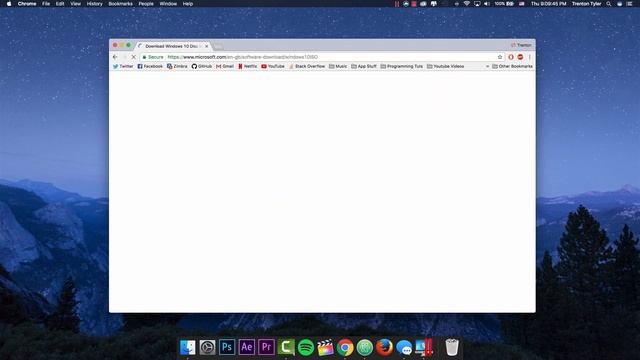
Task: Open Spotify from the Dock
Action: click(x=306, y=347)
